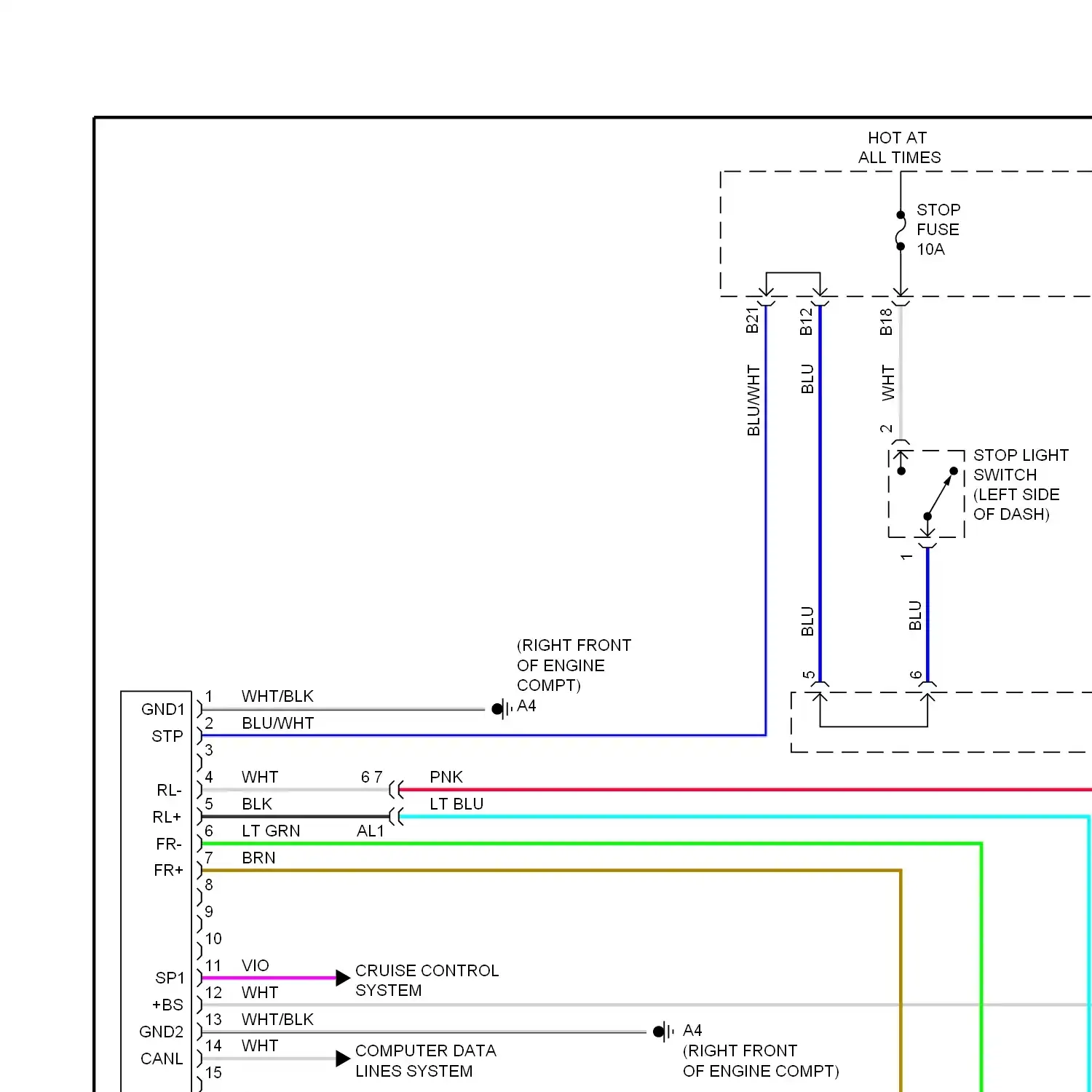1092x1092 pixels.
Task: Click the RL- terminal label
Action: tap(169, 790)
